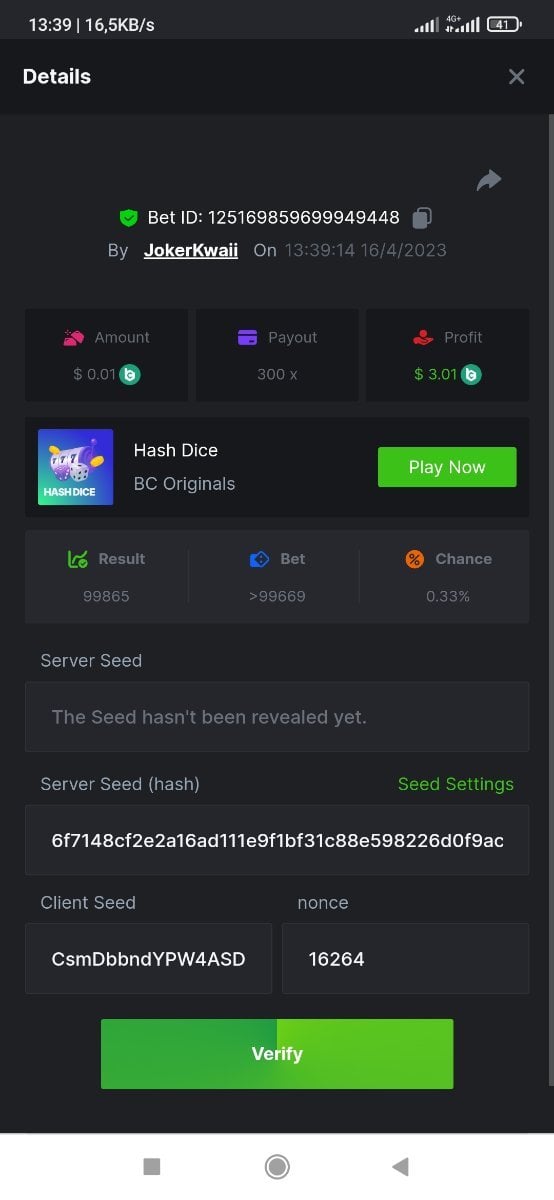
Task: Tap the purple Payout card icon
Action: coord(248,338)
